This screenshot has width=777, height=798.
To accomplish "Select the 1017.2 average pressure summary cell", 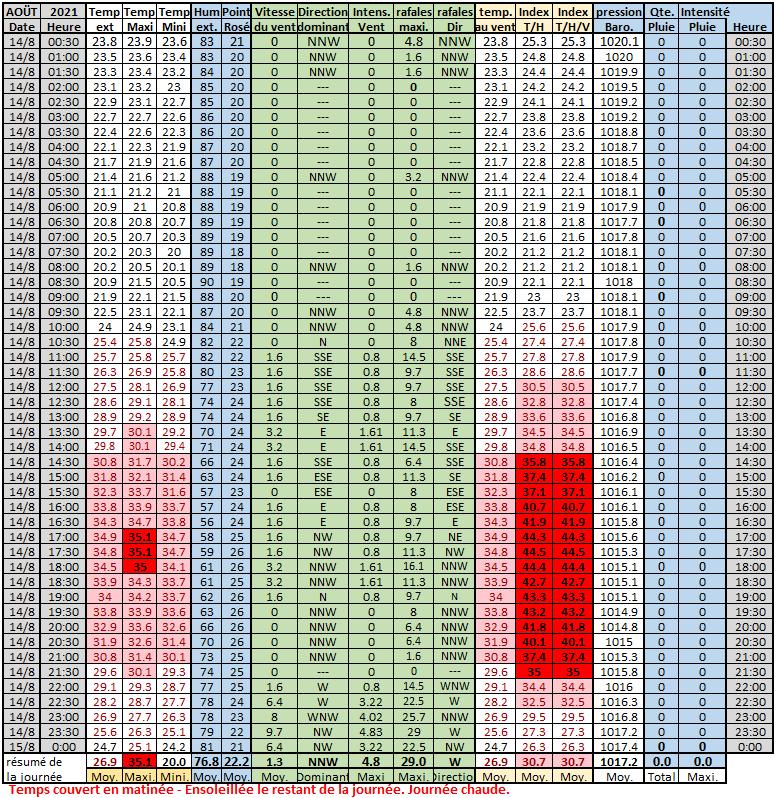I will (619, 761).
